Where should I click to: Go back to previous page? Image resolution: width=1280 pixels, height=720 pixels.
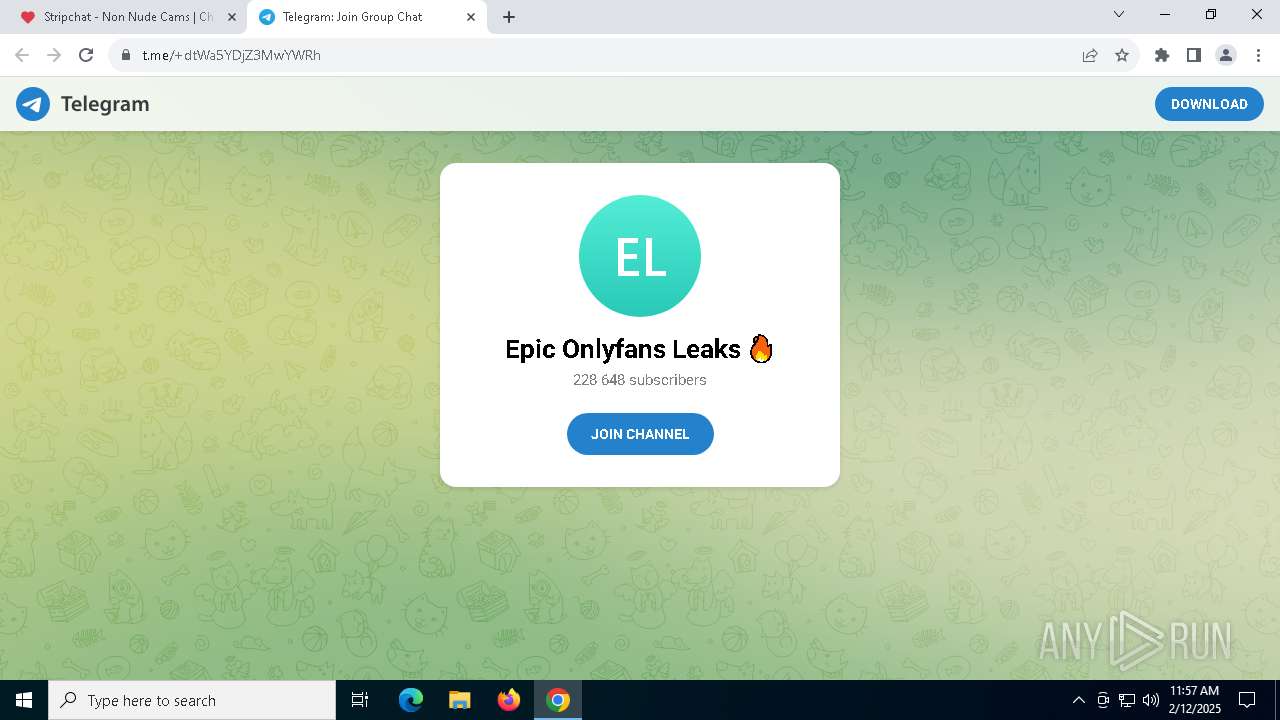22,55
